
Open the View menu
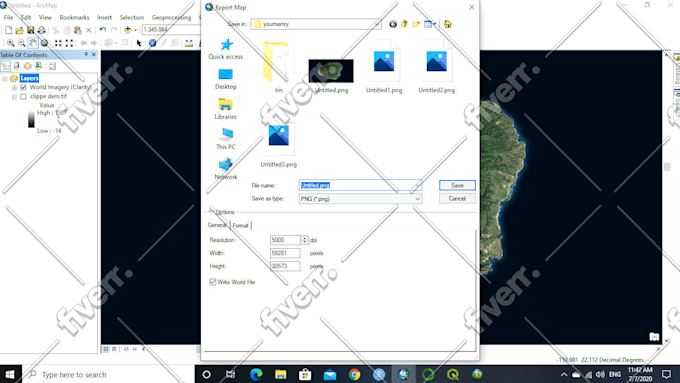pyautogui.click(x=45, y=17)
